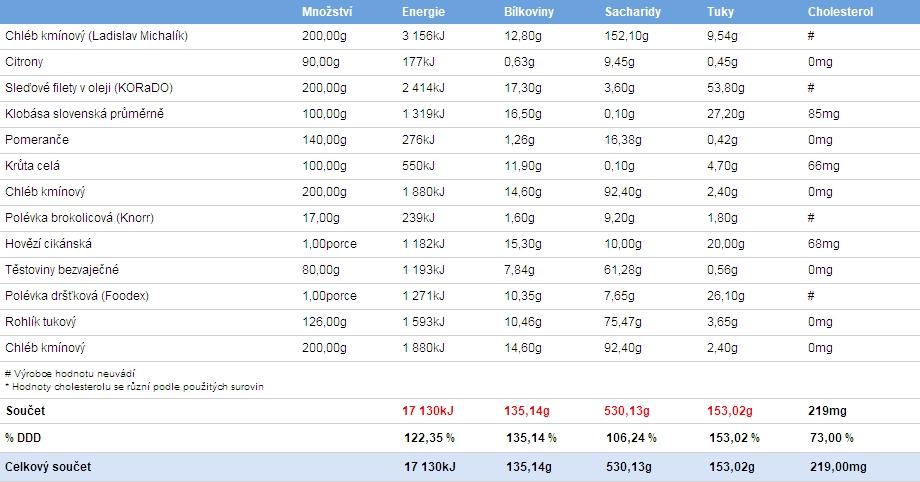The height and width of the screenshot is (482, 920).
Task: Click Klobása slovenská průměrně item
Action: pos(84,114)
